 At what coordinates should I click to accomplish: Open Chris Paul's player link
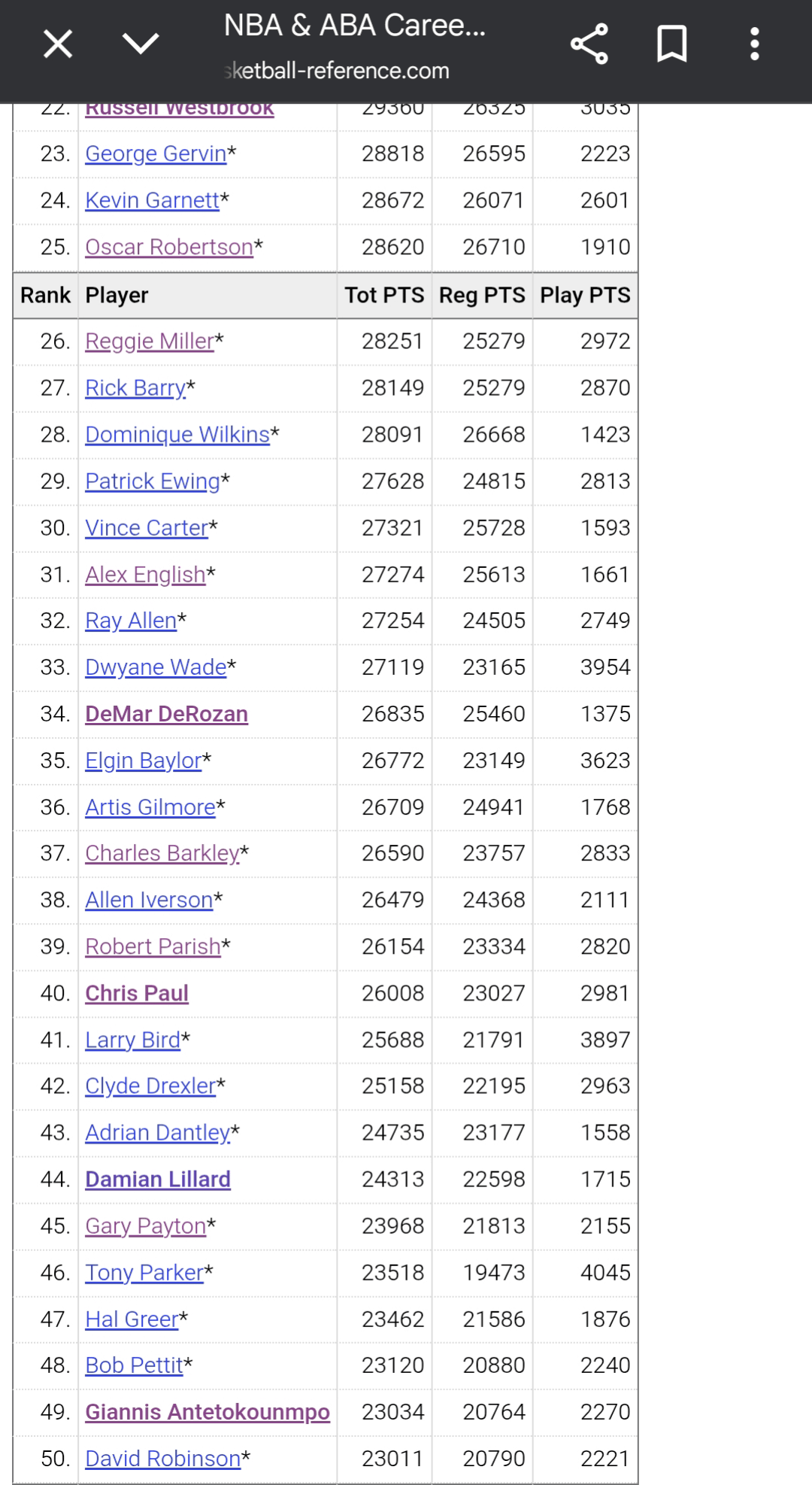[x=137, y=993]
